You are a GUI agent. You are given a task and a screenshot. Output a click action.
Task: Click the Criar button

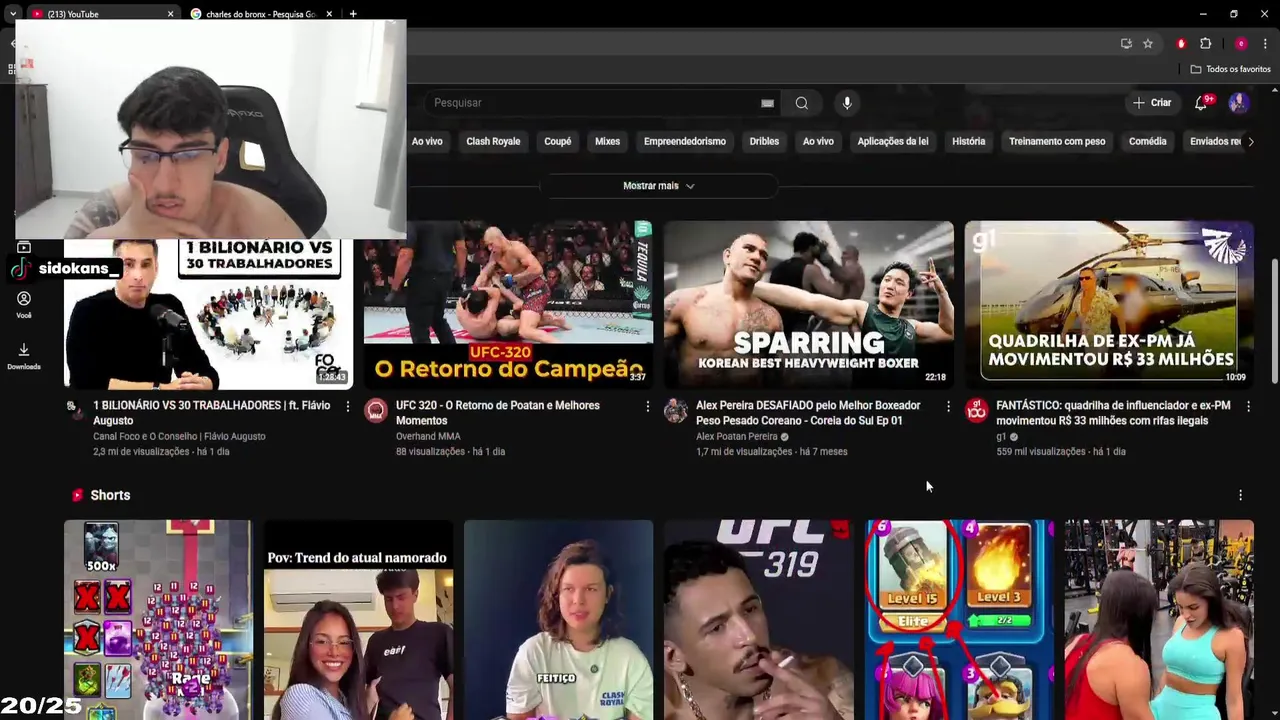[x=1152, y=103]
